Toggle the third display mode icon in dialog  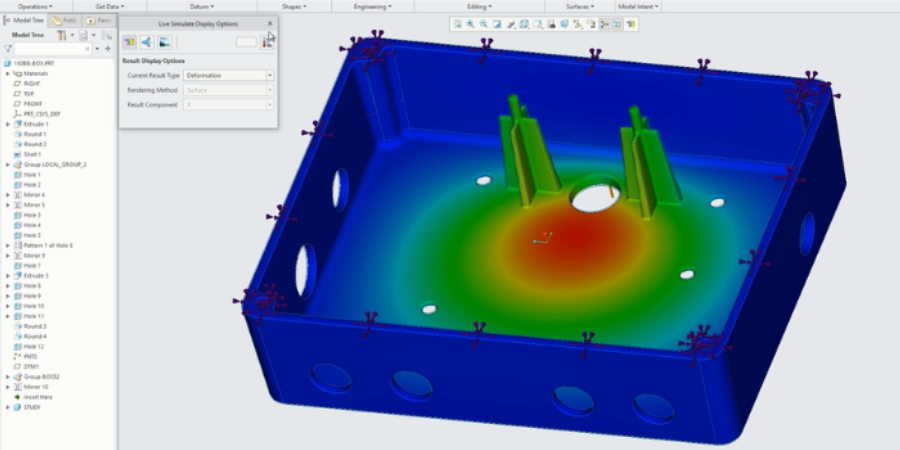tap(164, 42)
